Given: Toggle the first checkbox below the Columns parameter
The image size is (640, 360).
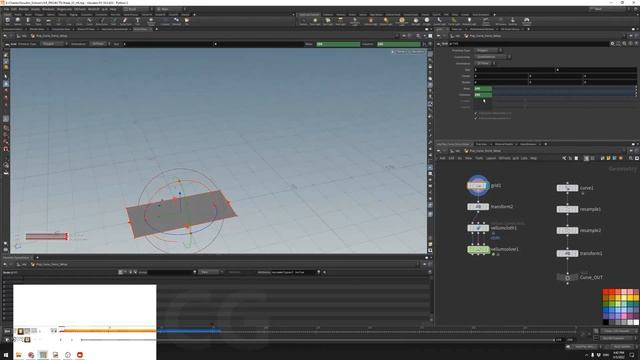Looking at the screenshot, I should [476, 113].
